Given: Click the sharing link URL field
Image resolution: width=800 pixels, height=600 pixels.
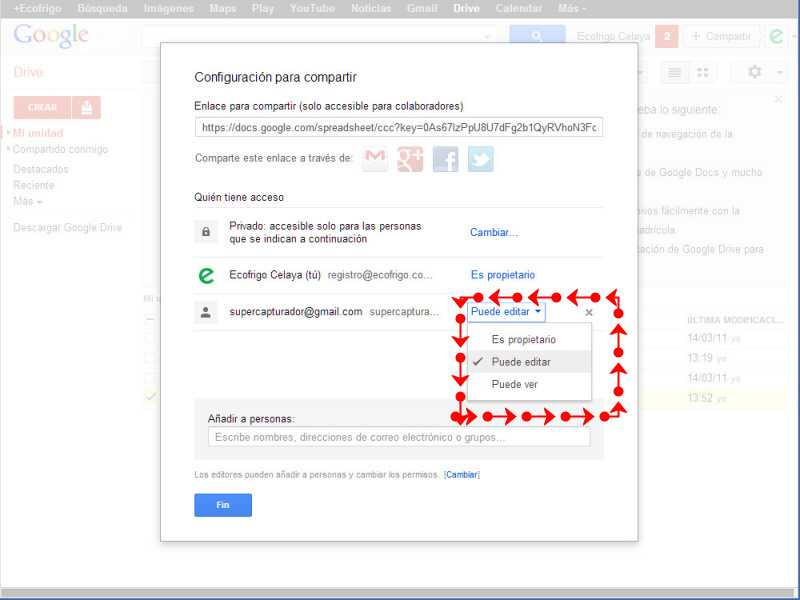Looking at the screenshot, I should (x=398, y=127).
